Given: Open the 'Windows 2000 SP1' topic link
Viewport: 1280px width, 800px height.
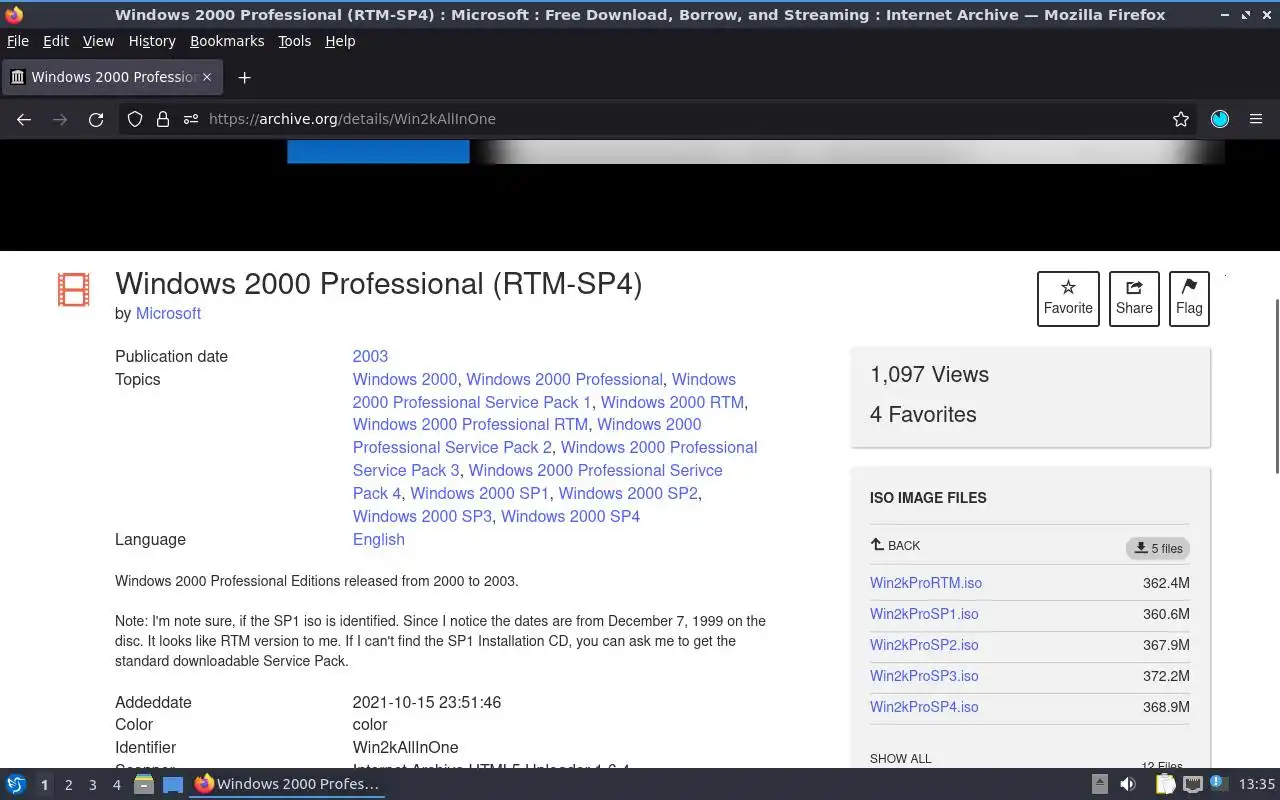Looking at the screenshot, I should [480, 493].
